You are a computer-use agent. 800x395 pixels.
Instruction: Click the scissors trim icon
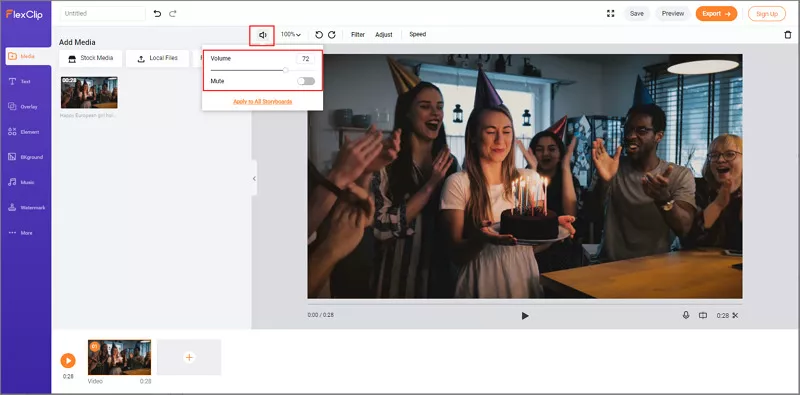click(x=735, y=315)
